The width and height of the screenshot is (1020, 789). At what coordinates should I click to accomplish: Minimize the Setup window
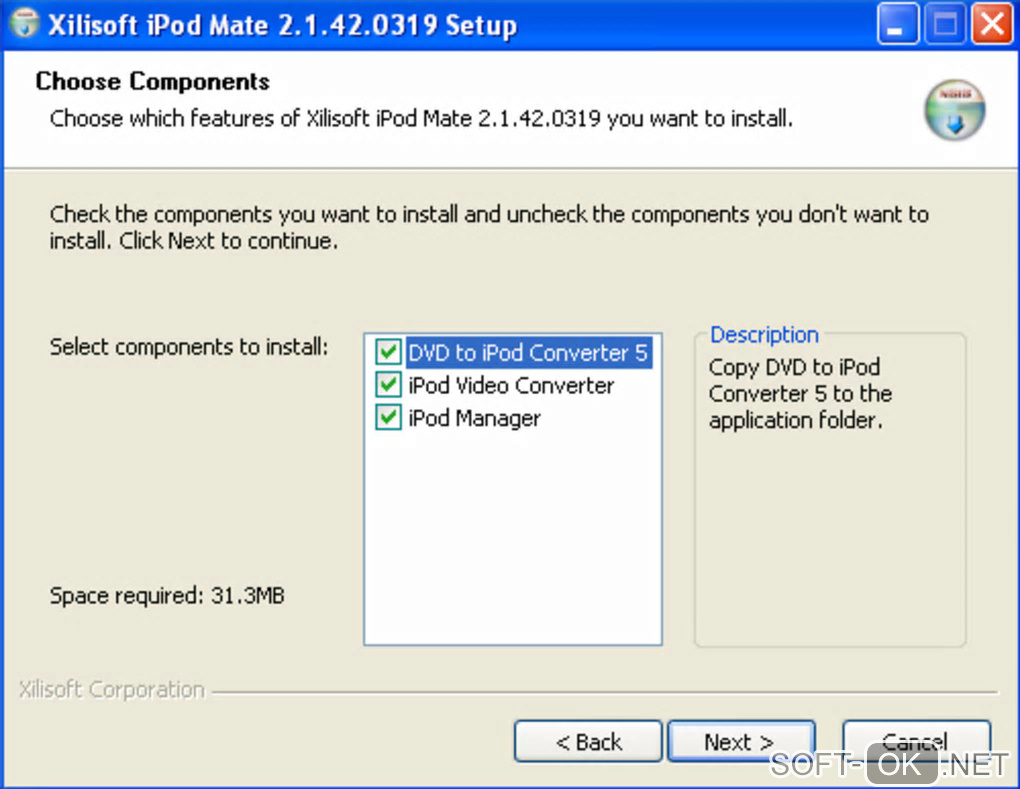coord(897,24)
